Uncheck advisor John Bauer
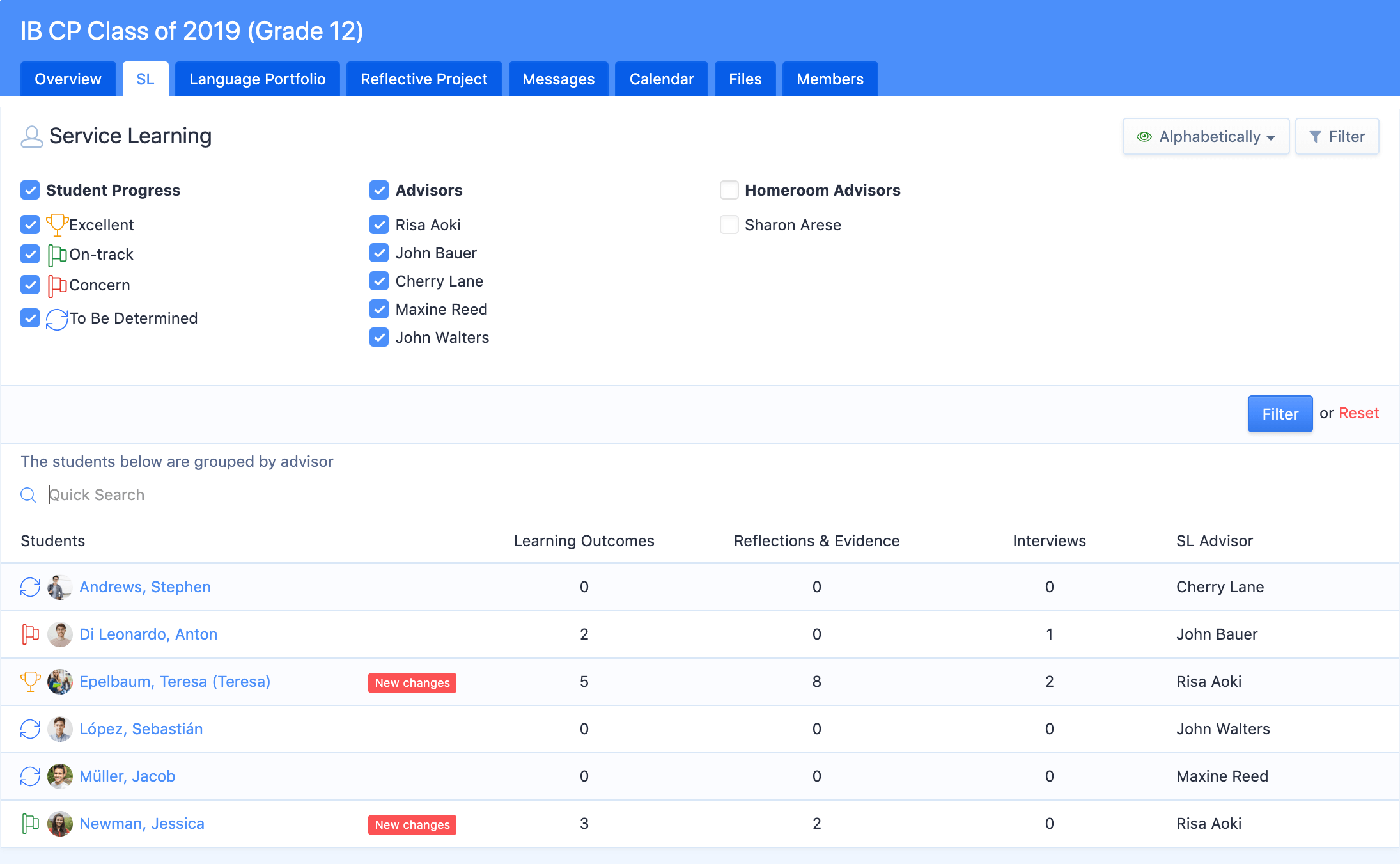Viewport: 1400px width, 864px height. 379,253
